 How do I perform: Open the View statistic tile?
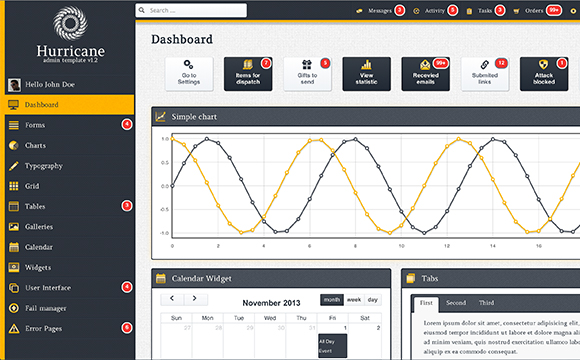(367, 74)
